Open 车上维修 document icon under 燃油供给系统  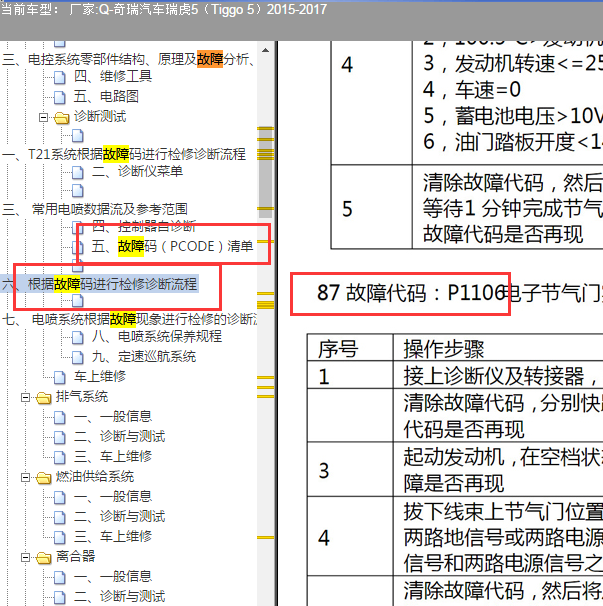pos(60,538)
